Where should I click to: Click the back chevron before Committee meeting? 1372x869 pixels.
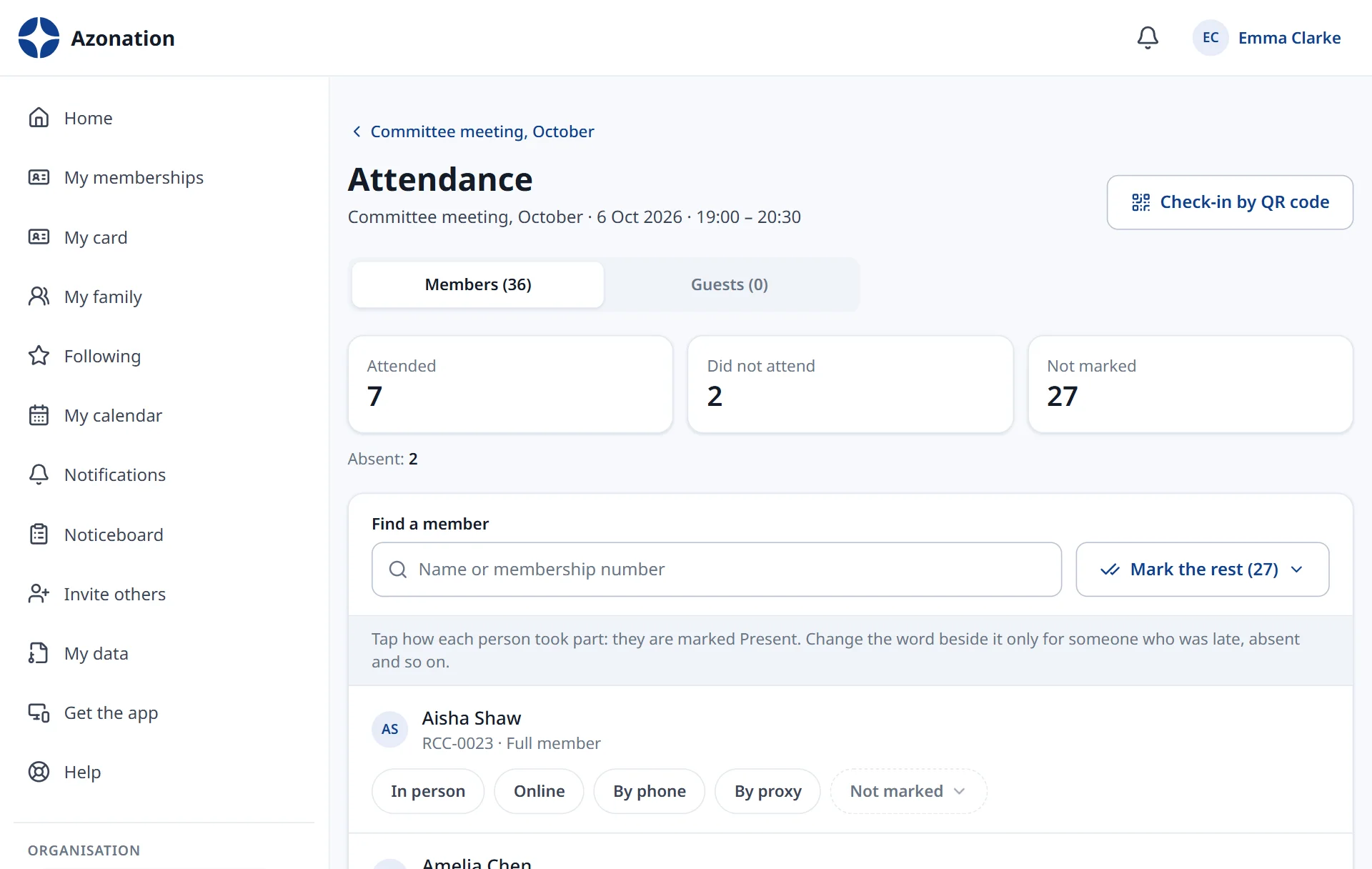pyautogui.click(x=357, y=131)
